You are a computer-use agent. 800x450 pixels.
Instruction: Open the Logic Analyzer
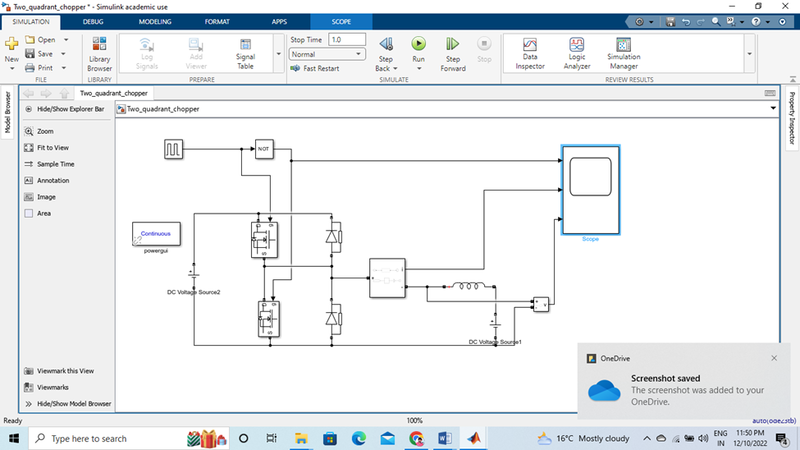(x=577, y=54)
